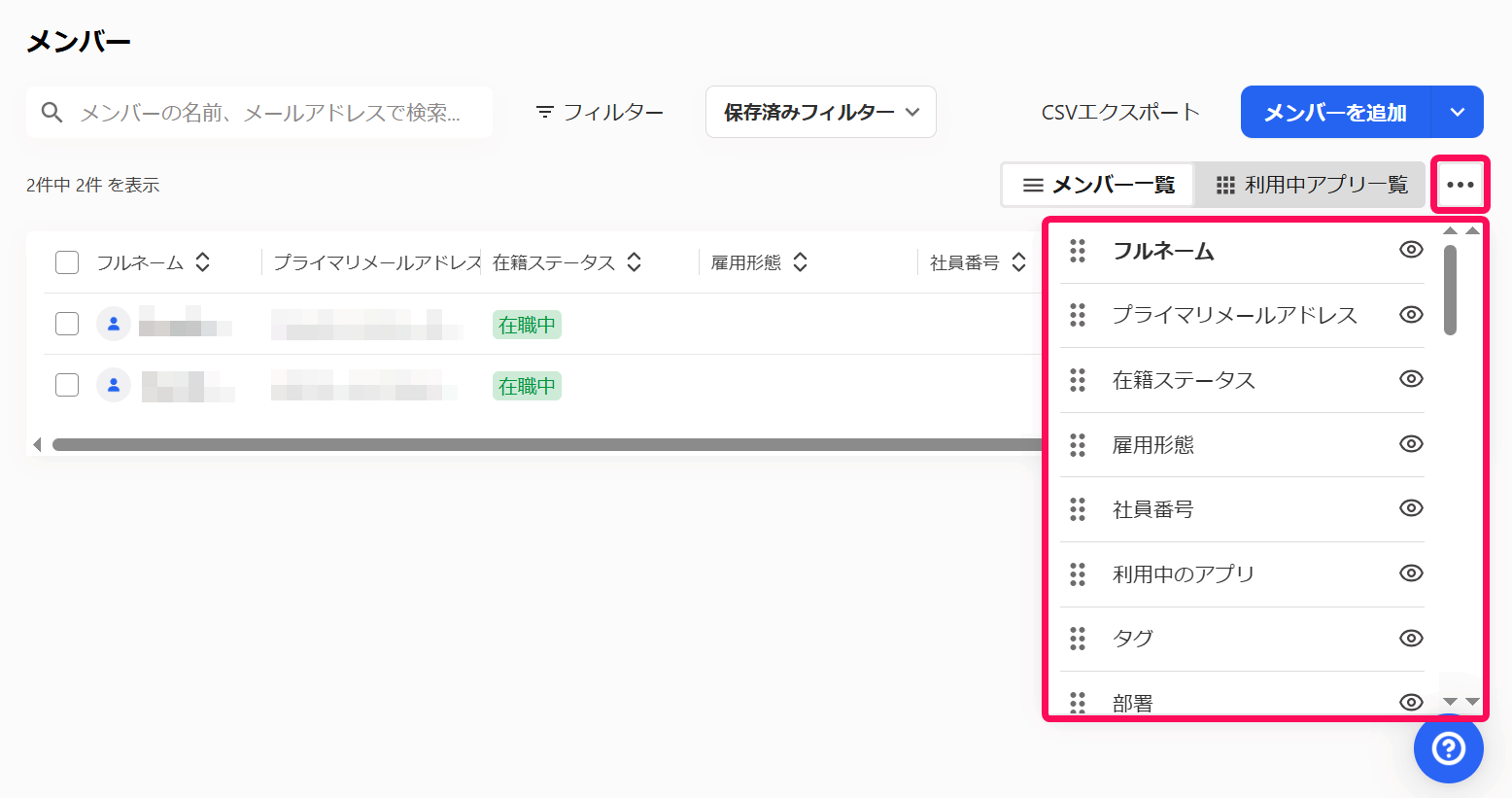Hide the 雇用形態 column via eye
The image size is (1512, 798).
click(1411, 443)
